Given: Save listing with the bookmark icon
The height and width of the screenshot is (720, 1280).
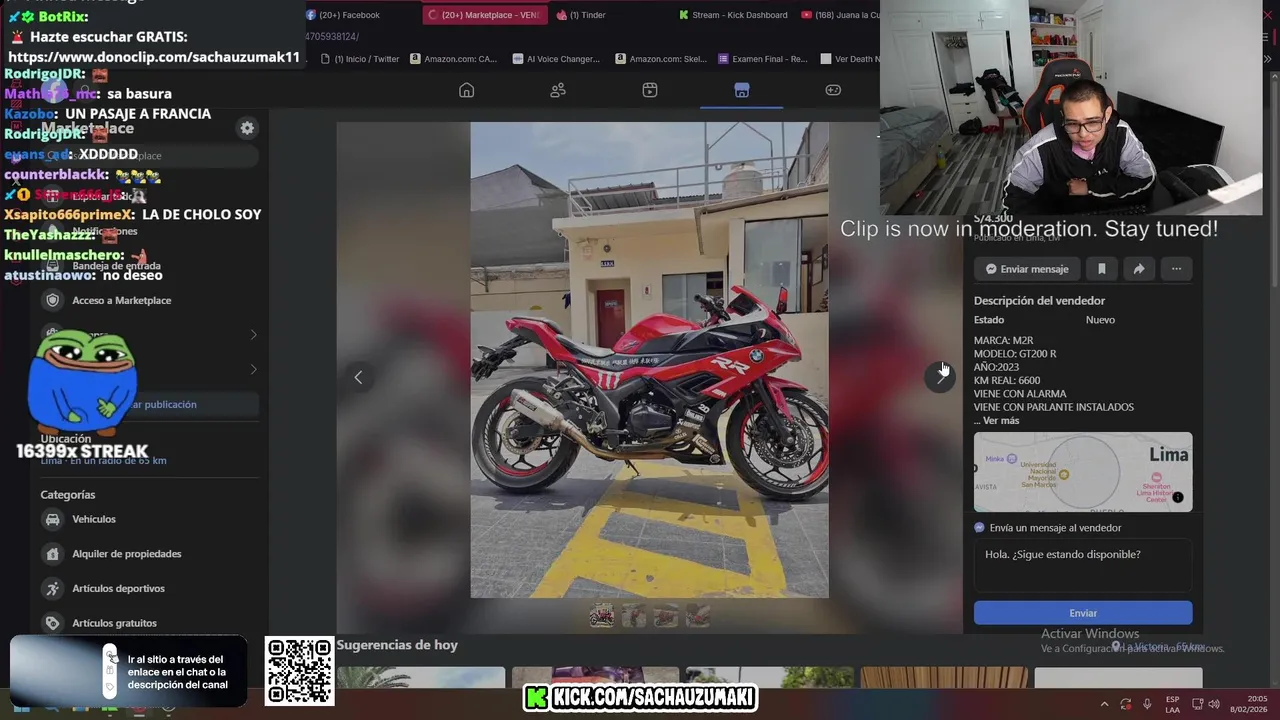Looking at the screenshot, I should tap(1102, 269).
